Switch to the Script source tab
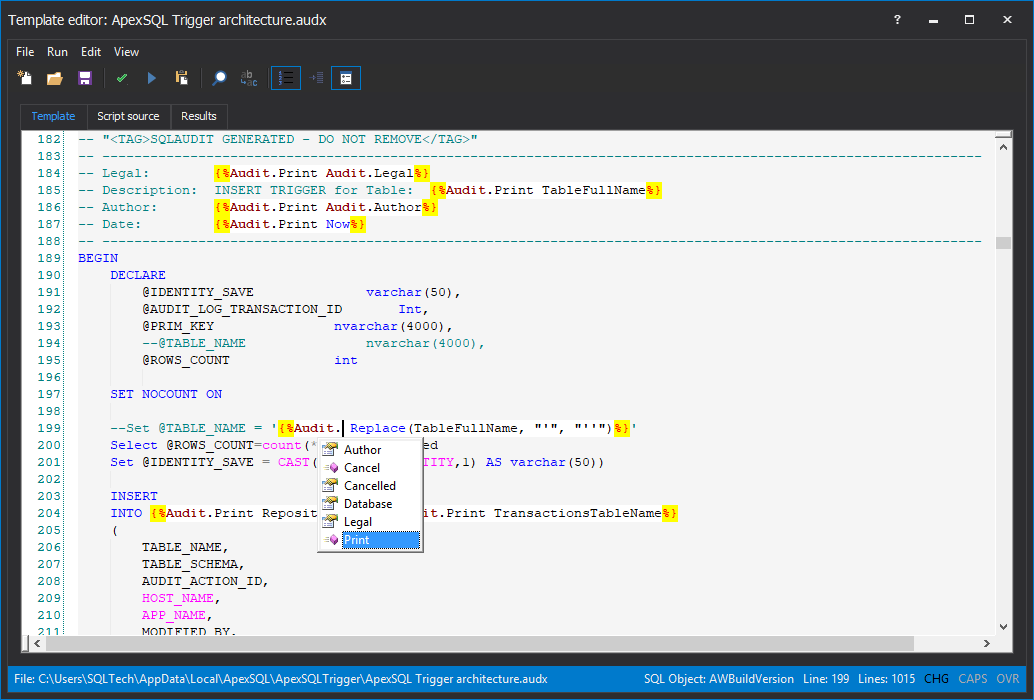The image size is (1034, 700). (128, 116)
